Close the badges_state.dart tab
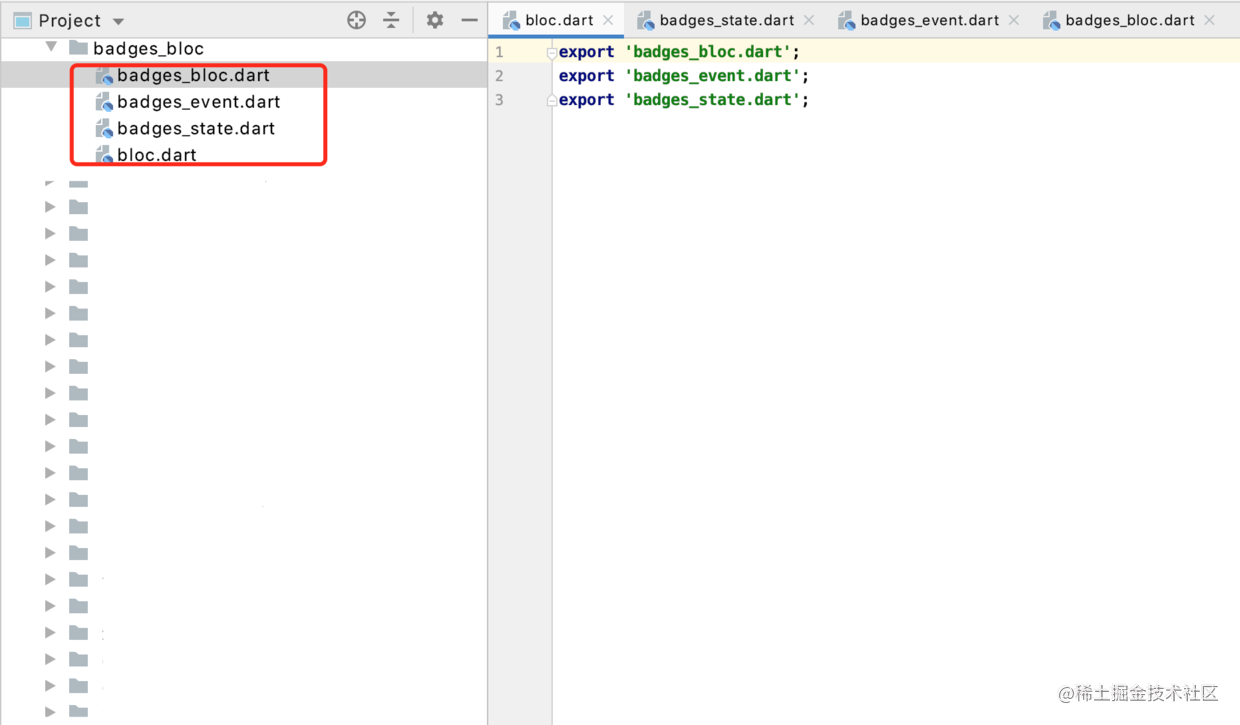Viewport: 1240px width, 725px height. [809, 20]
